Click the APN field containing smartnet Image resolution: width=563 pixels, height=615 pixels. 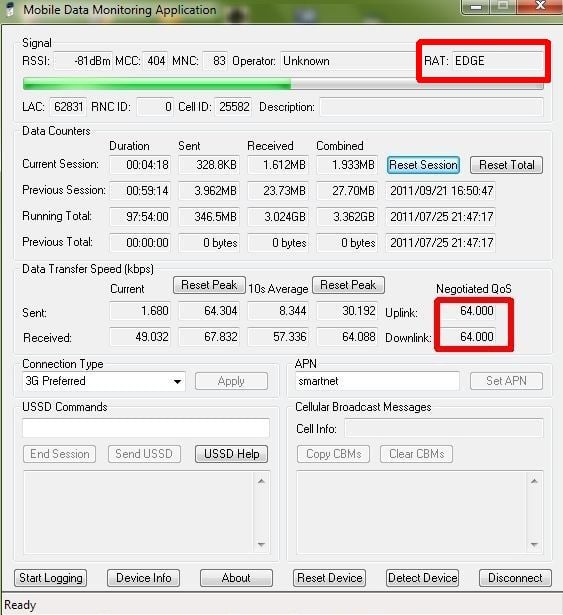pos(377,381)
